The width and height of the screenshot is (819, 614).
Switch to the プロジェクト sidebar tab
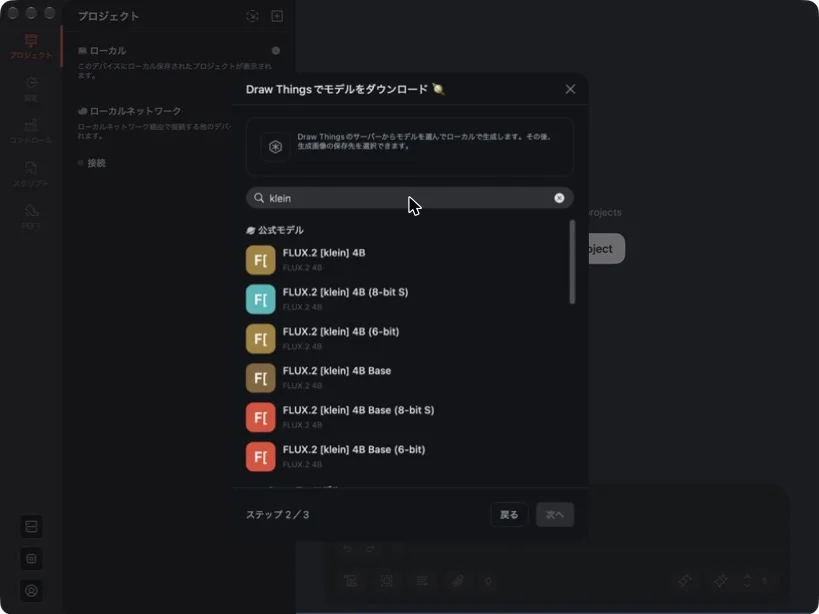tap(31, 46)
